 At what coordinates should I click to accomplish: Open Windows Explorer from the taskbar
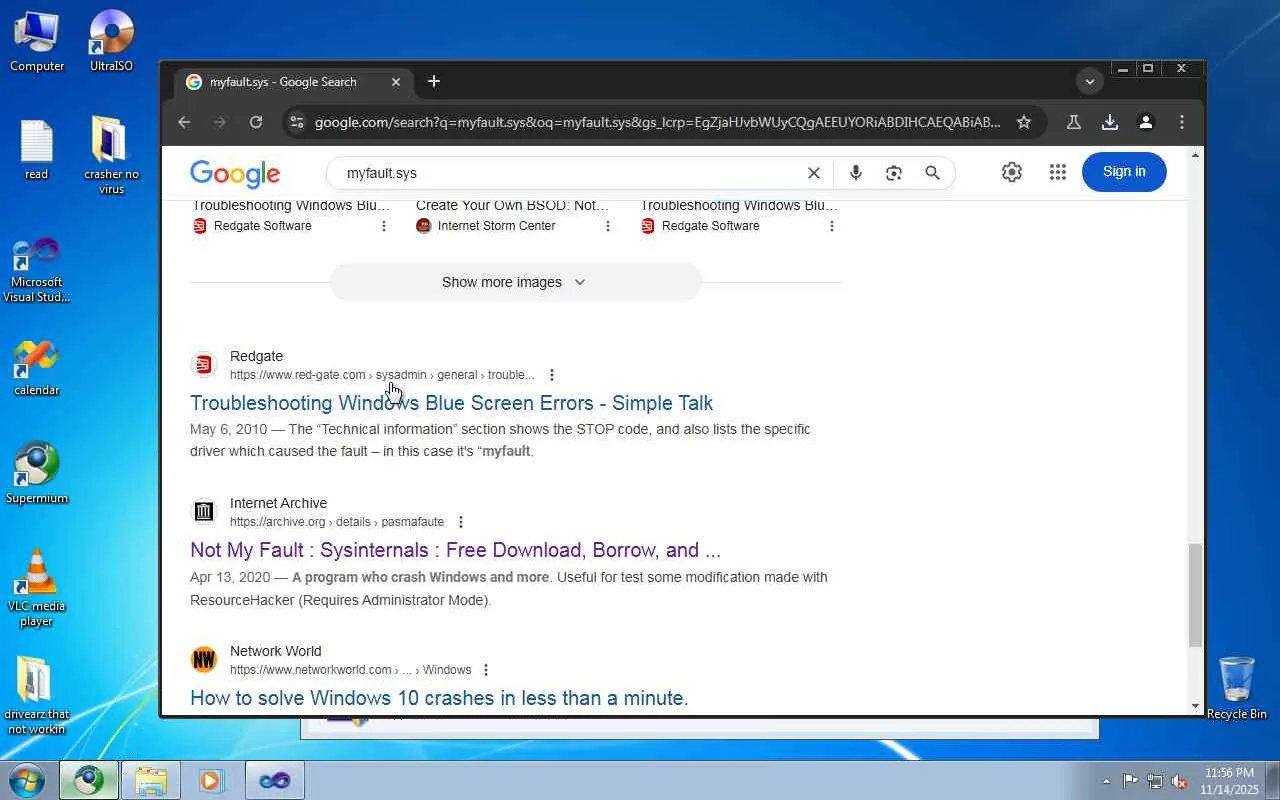[151, 781]
